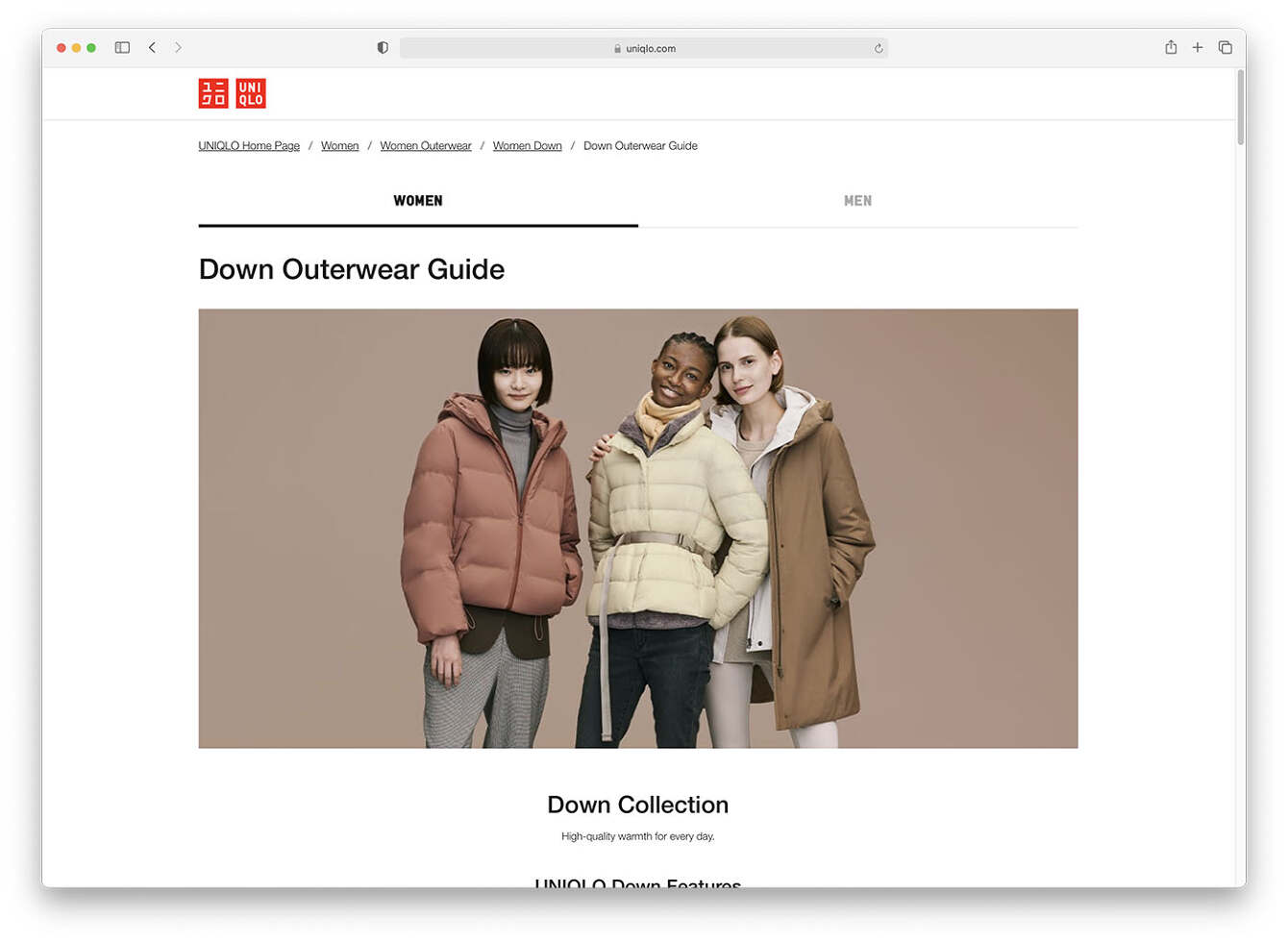Image resolution: width=1288 pixels, height=943 pixels.
Task: Open the UNIQLO Home Page link
Action: click(248, 145)
